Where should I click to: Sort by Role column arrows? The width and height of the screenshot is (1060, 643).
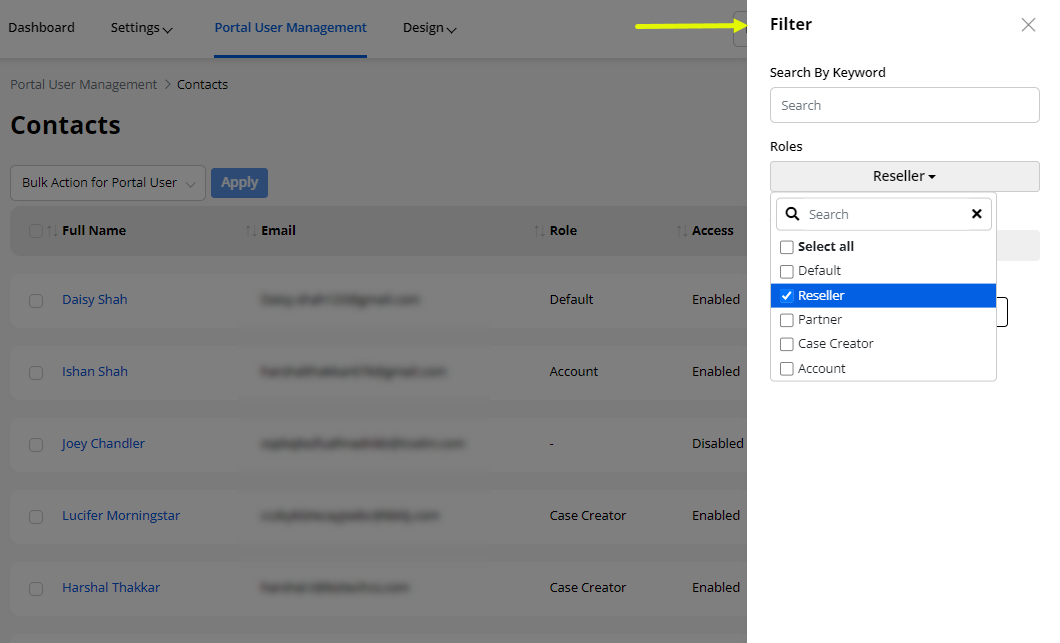541,231
